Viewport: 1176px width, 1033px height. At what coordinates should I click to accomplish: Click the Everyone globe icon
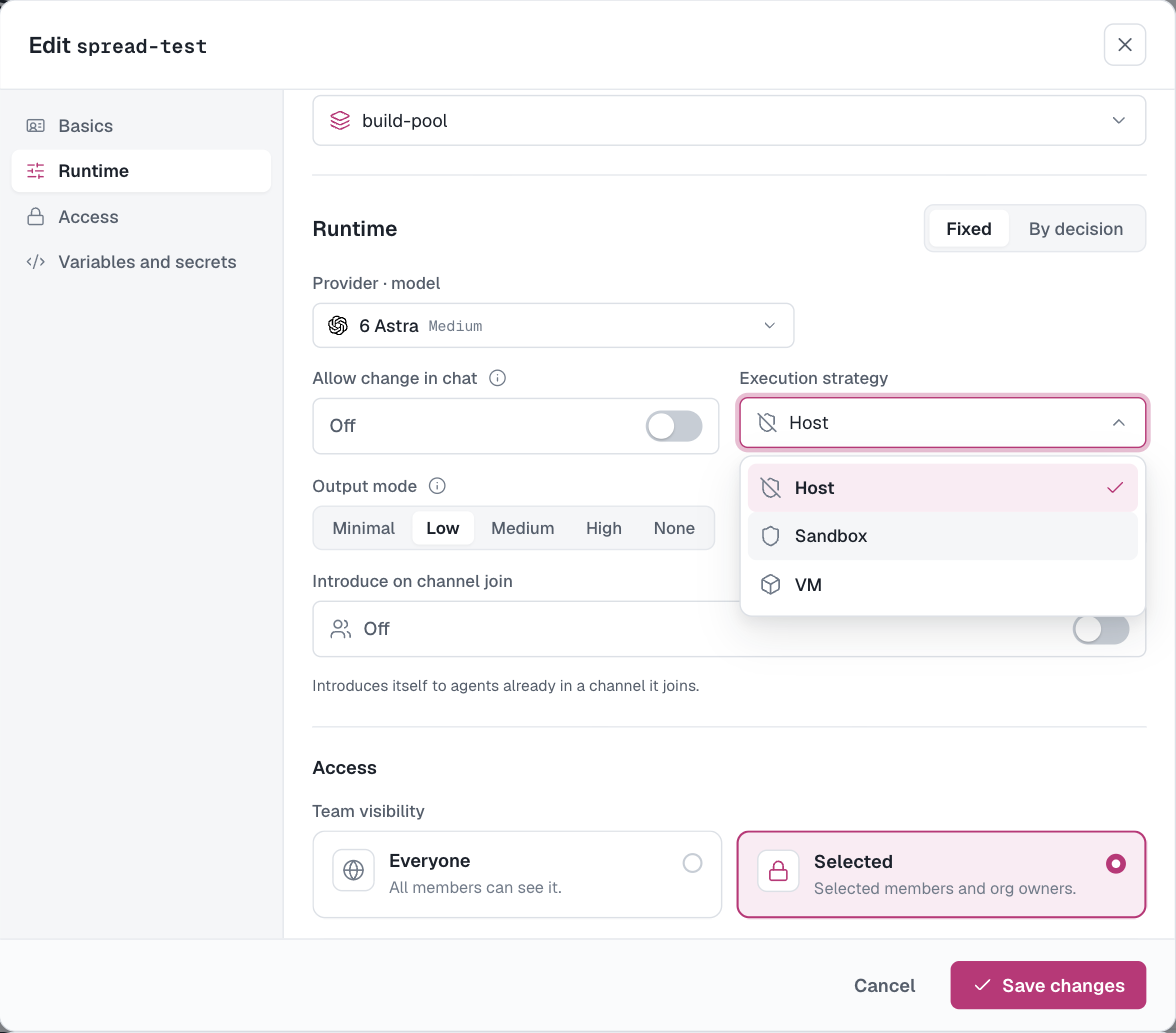(x=353, y=870)
